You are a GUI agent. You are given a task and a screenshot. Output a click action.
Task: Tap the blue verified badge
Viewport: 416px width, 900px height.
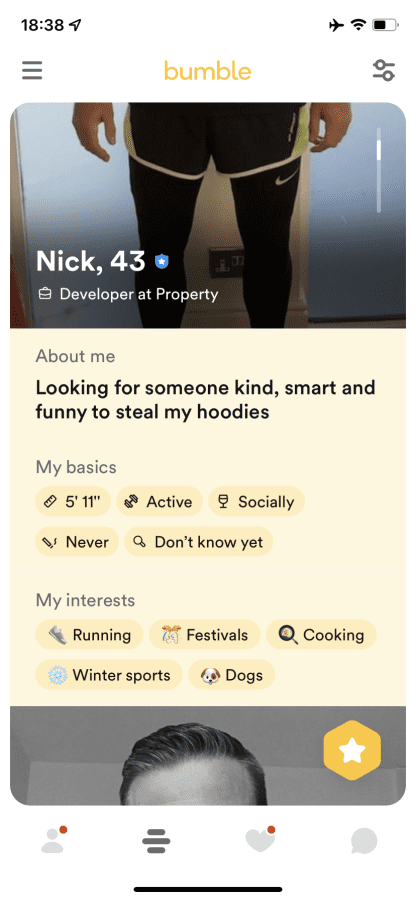pos(162,262)
